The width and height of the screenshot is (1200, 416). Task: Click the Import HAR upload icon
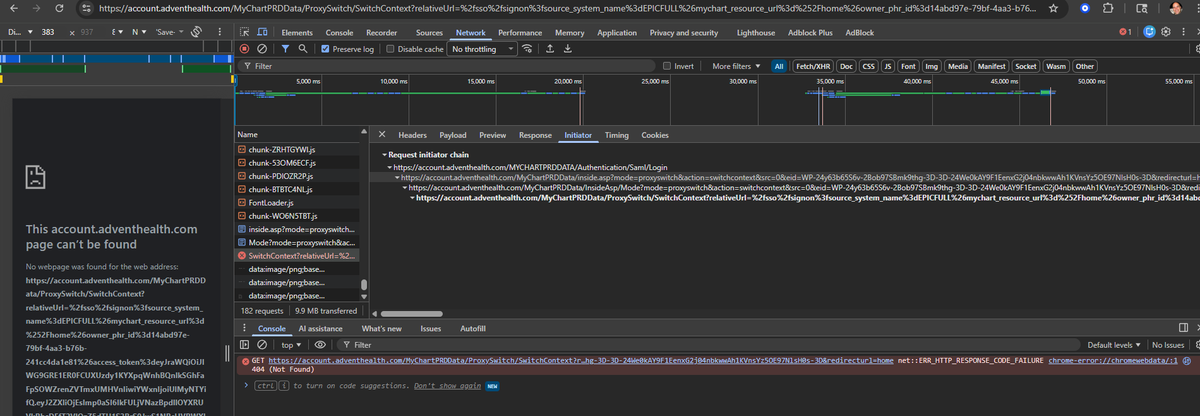[x=550, y=49]
